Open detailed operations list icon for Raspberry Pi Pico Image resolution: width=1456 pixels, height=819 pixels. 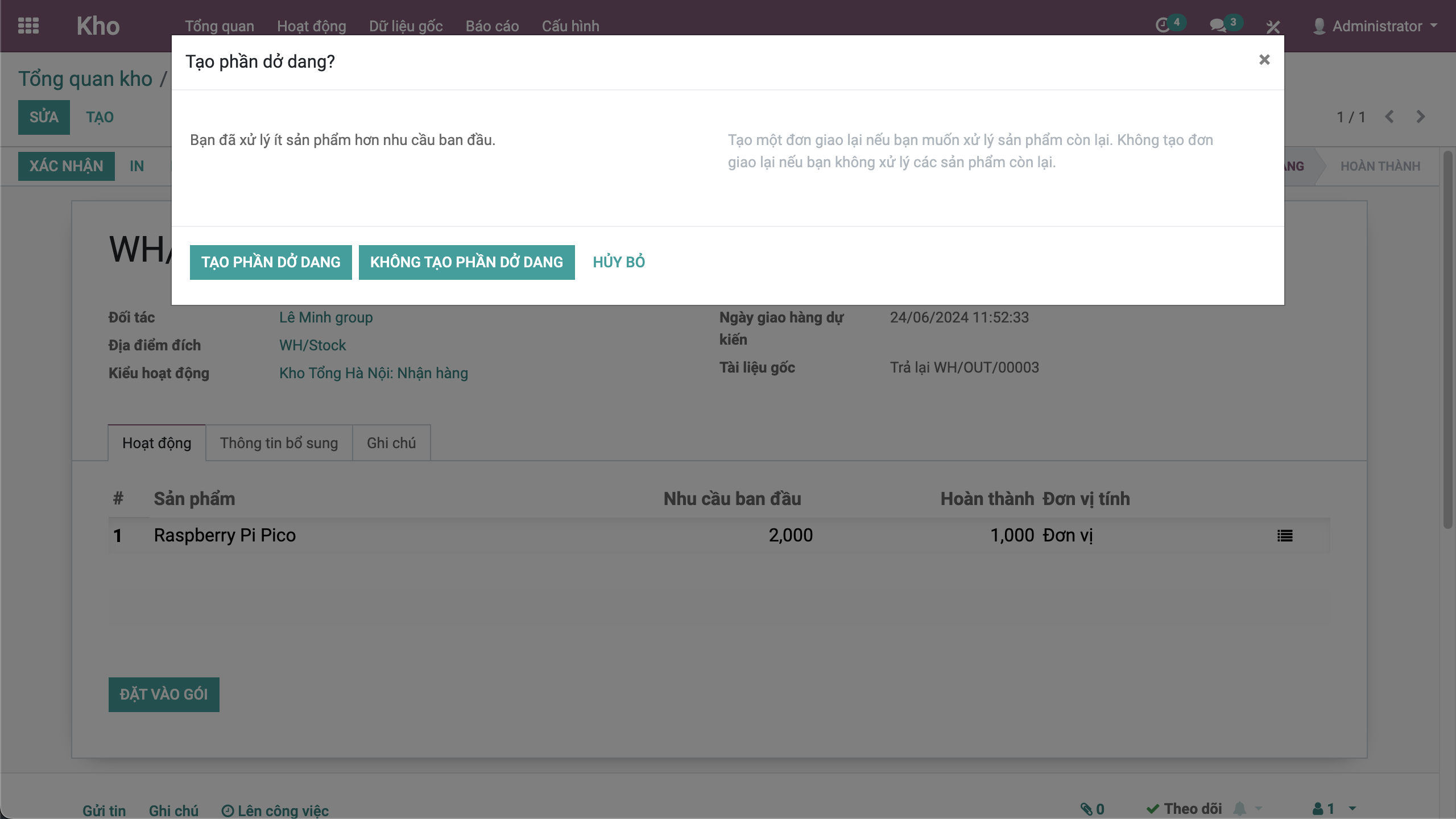click(x=1285, y=536)
